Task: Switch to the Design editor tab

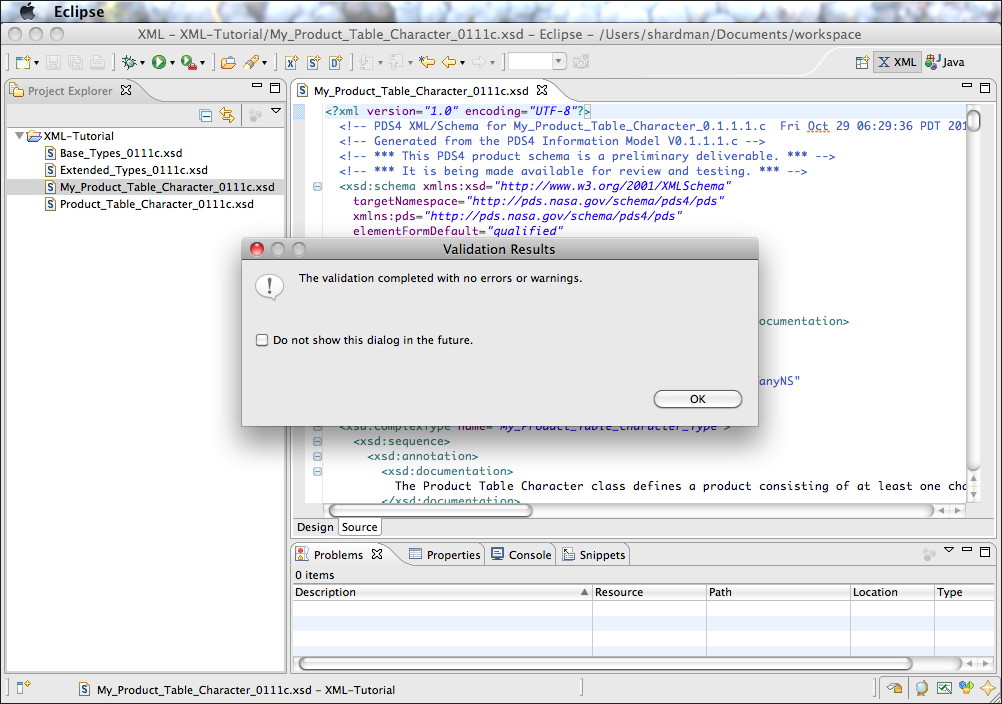Action: click(315, 527)
